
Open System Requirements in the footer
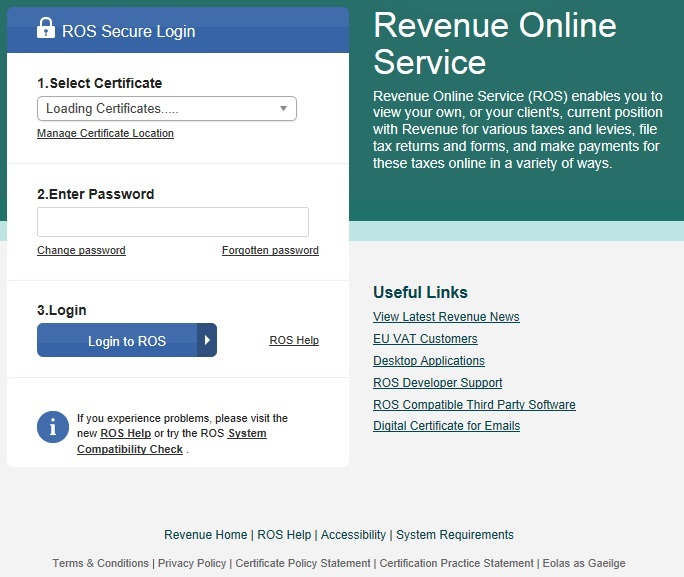point(455,535)
